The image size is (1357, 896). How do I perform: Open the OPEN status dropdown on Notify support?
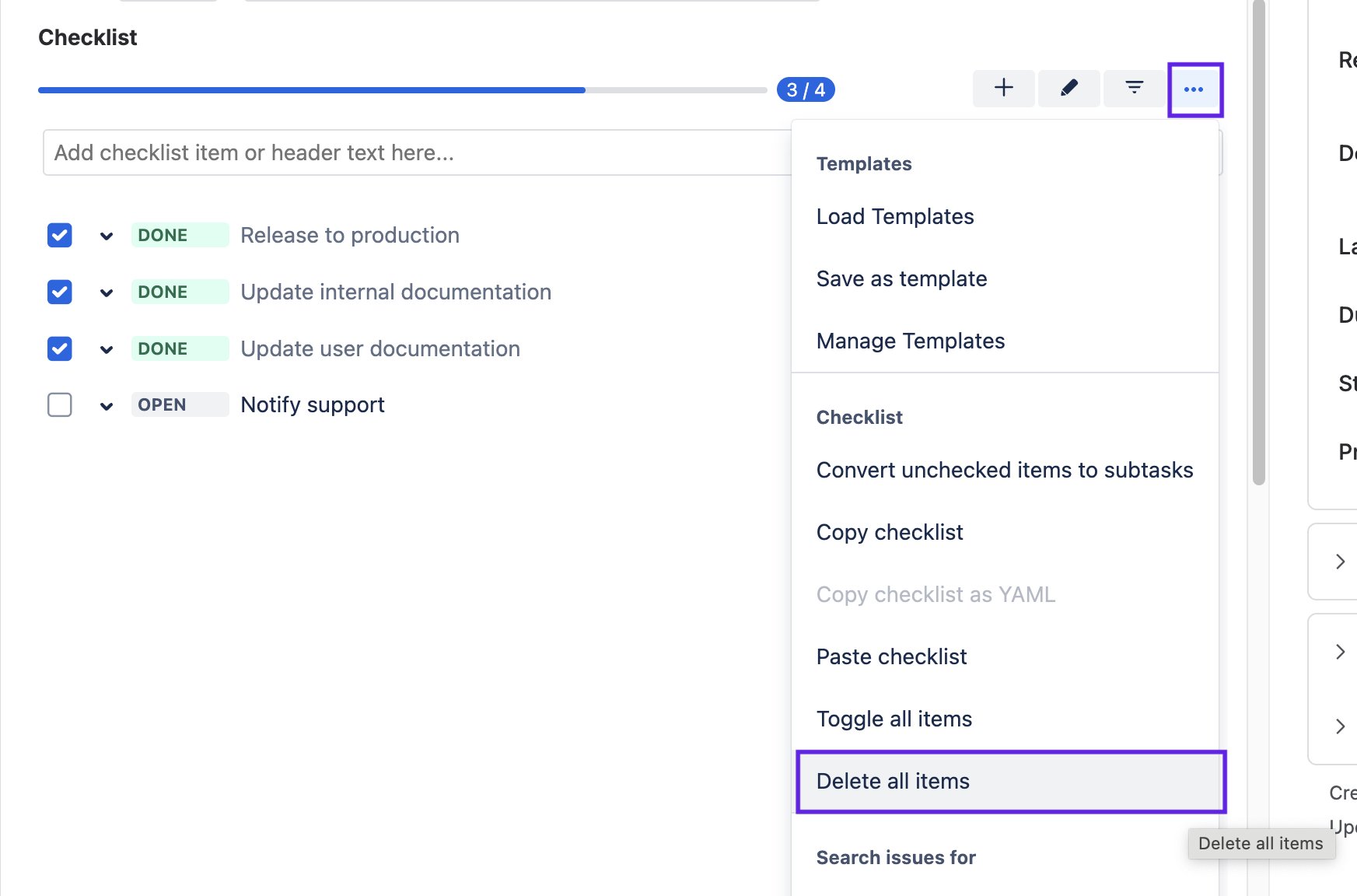(x=180, y=404)
